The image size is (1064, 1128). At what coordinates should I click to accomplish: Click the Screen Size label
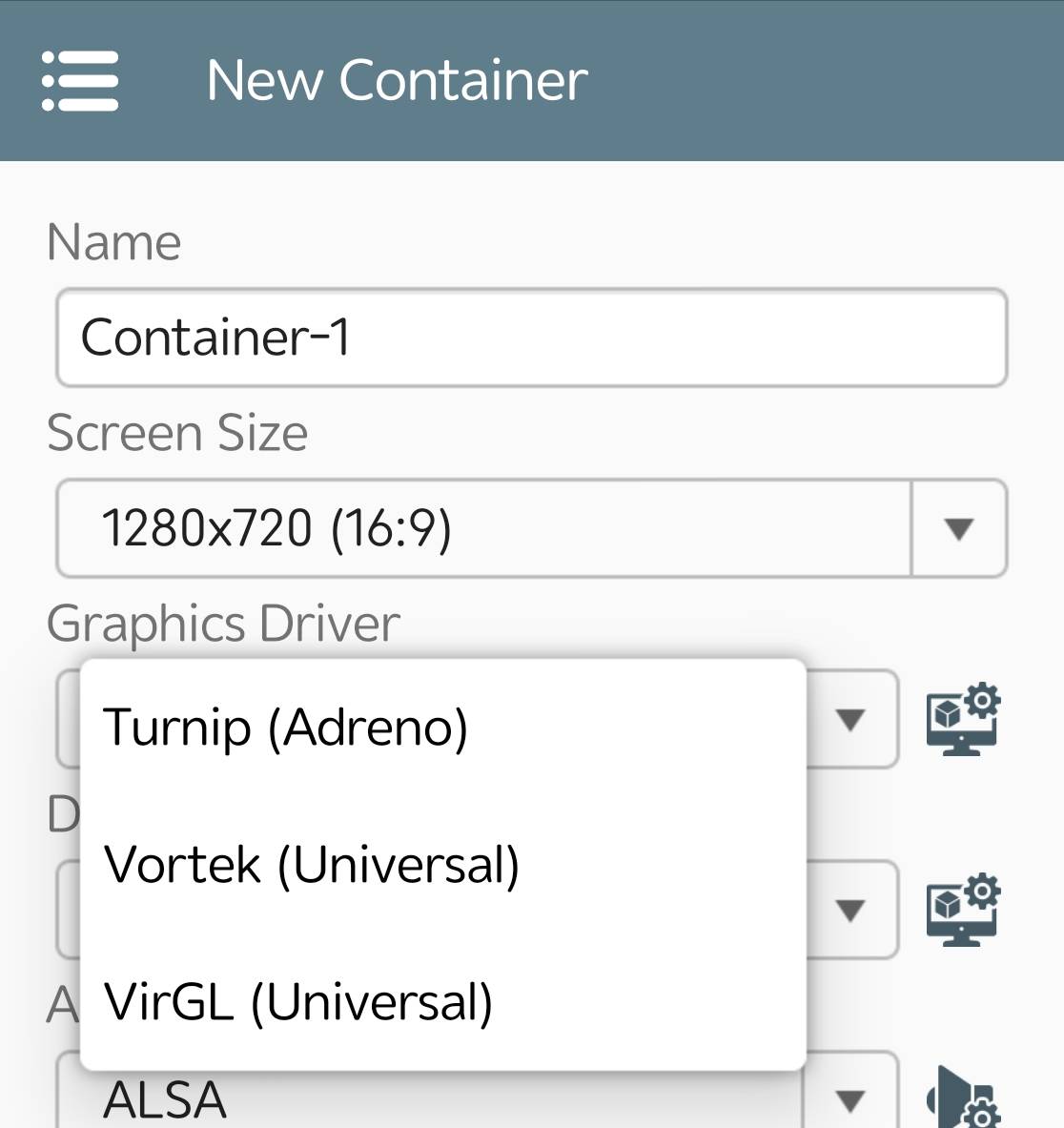pos(177,433)
